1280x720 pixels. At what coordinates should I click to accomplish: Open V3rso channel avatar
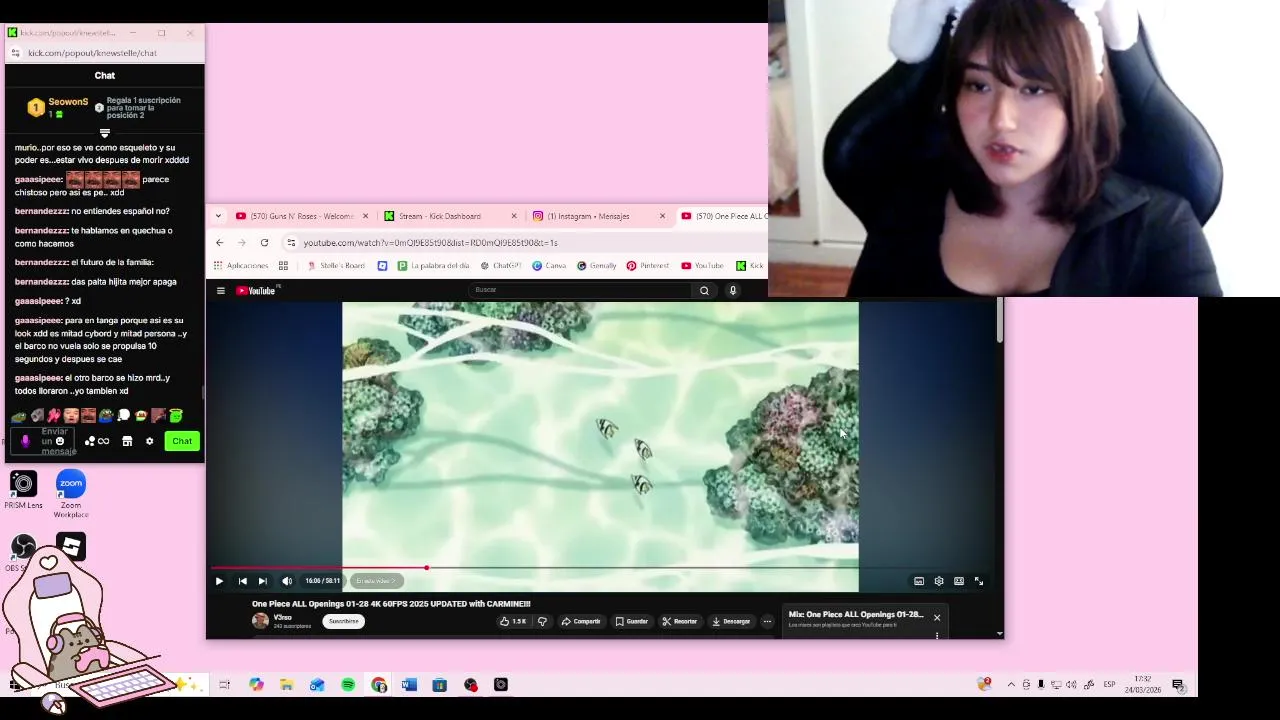point(260,621)
